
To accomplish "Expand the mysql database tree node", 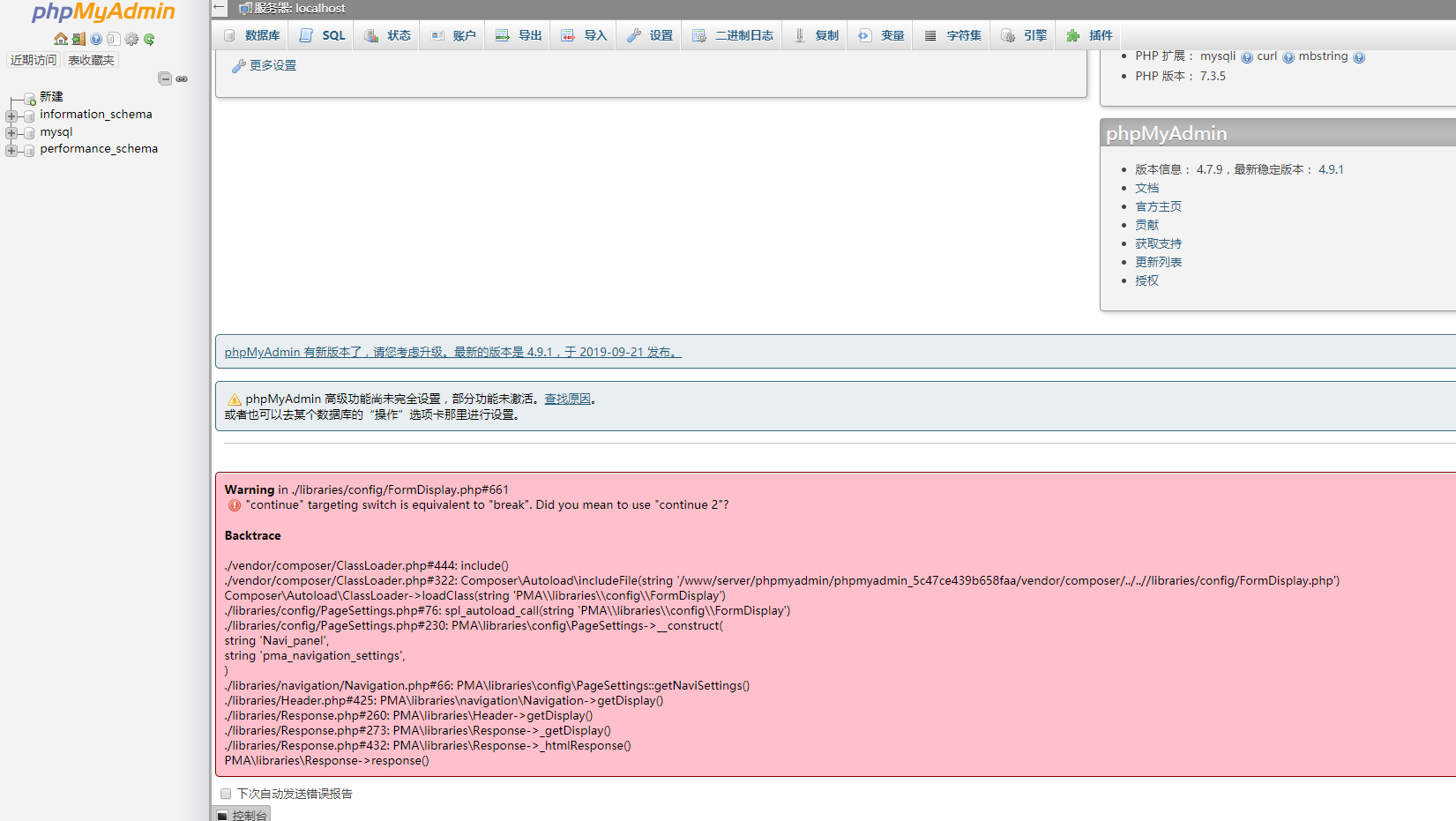I will pyautogui.click(x=11, y=133).
